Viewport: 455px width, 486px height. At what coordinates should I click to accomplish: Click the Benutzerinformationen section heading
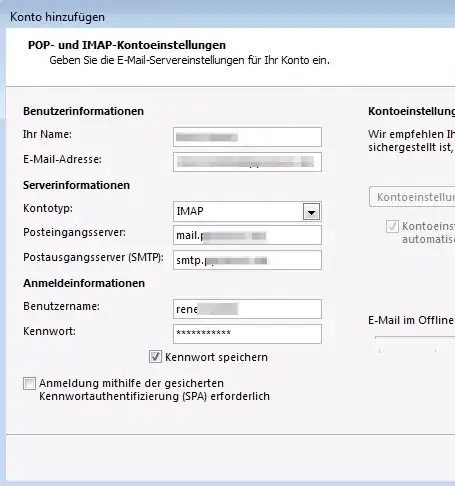(83, 111)
